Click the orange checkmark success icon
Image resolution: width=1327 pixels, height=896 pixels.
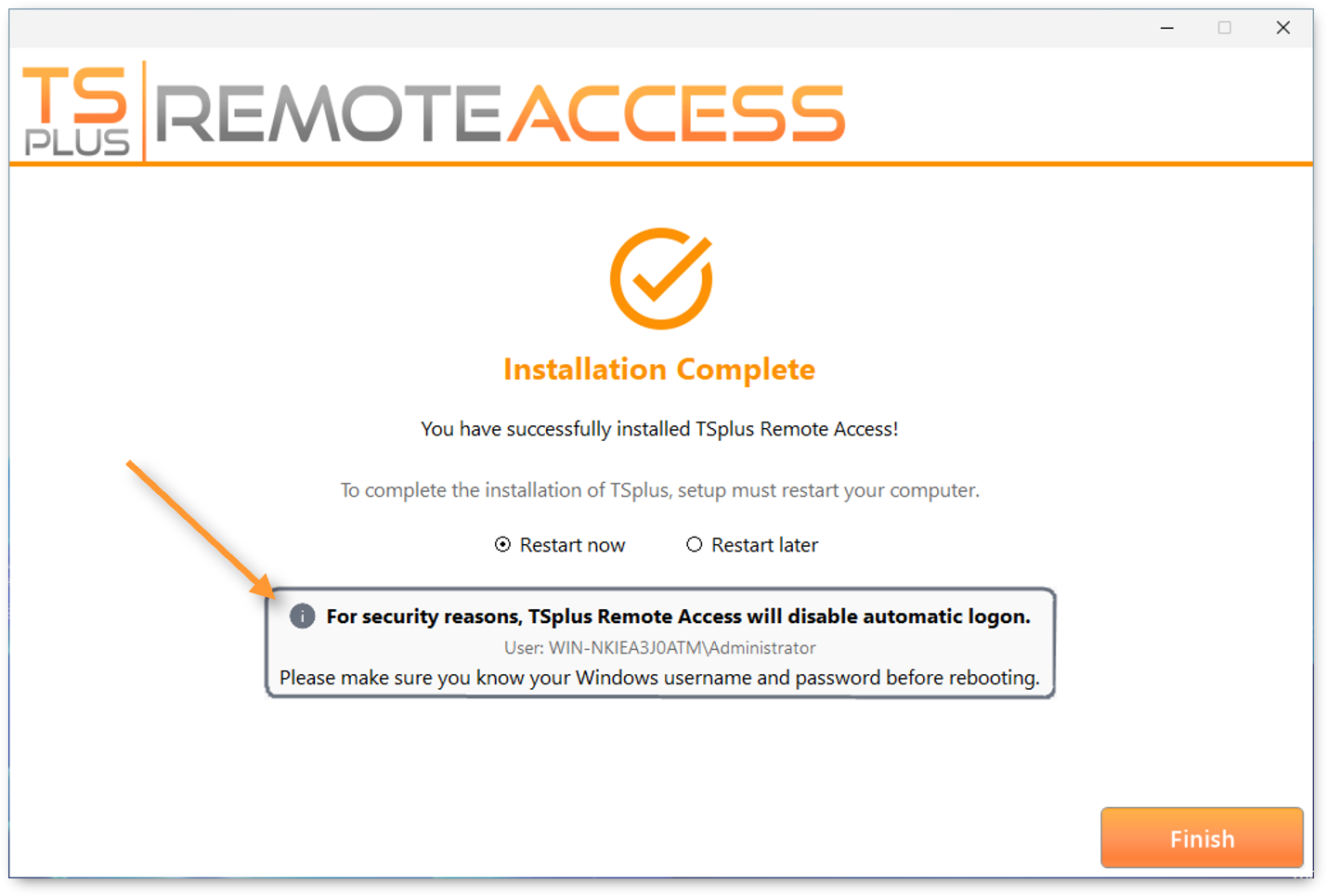pos(661,279)
